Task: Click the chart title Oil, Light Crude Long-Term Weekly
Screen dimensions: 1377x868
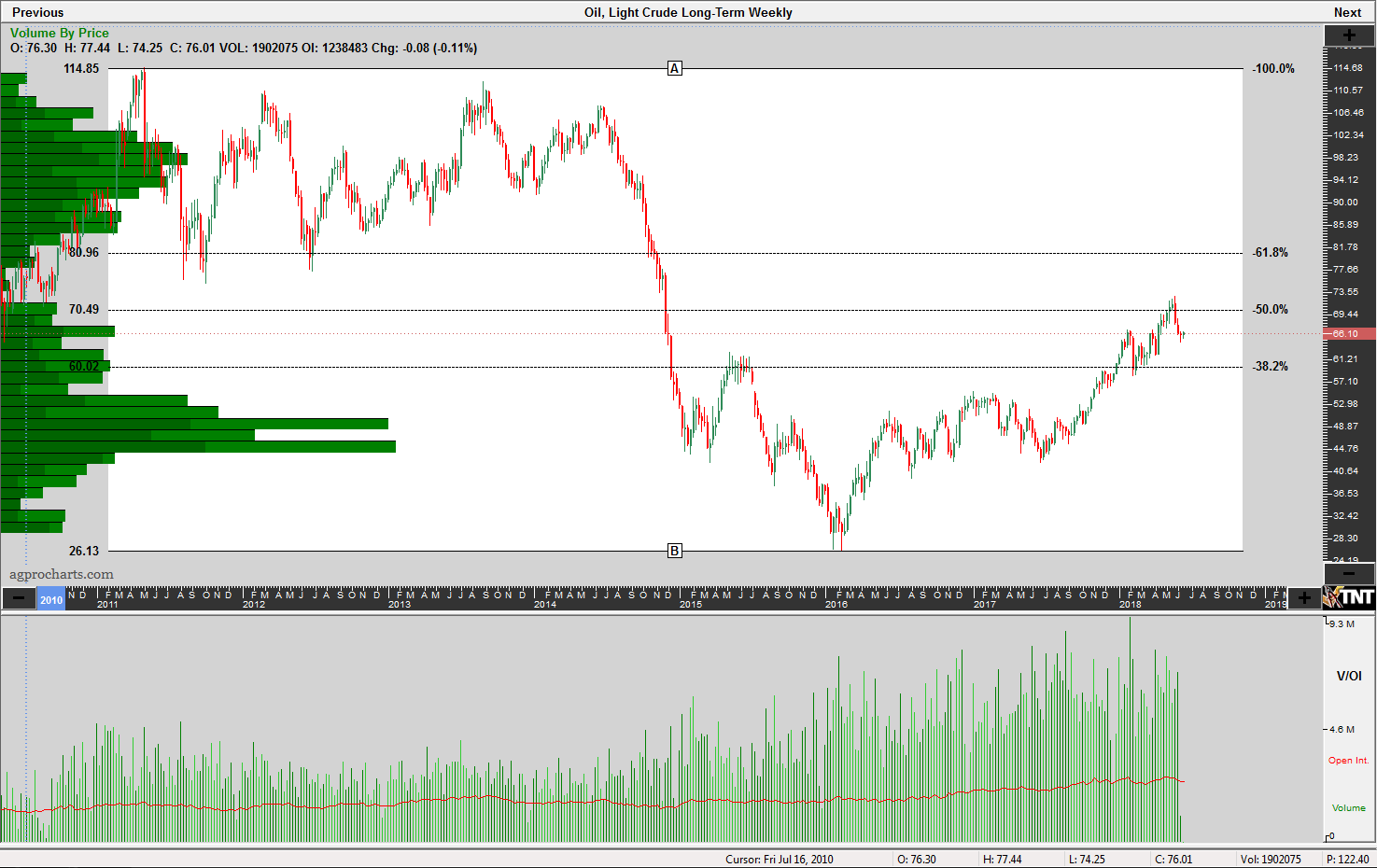Action: pyautogui.click(x=688, y=12)
